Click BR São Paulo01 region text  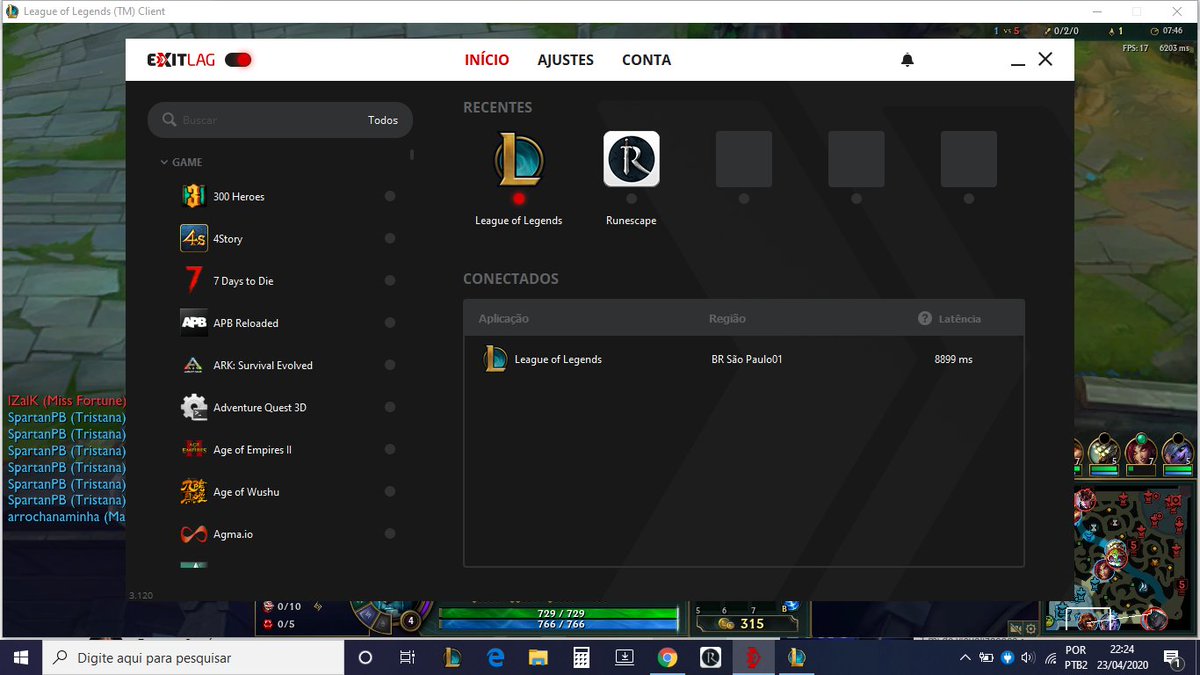click(747, 359)
